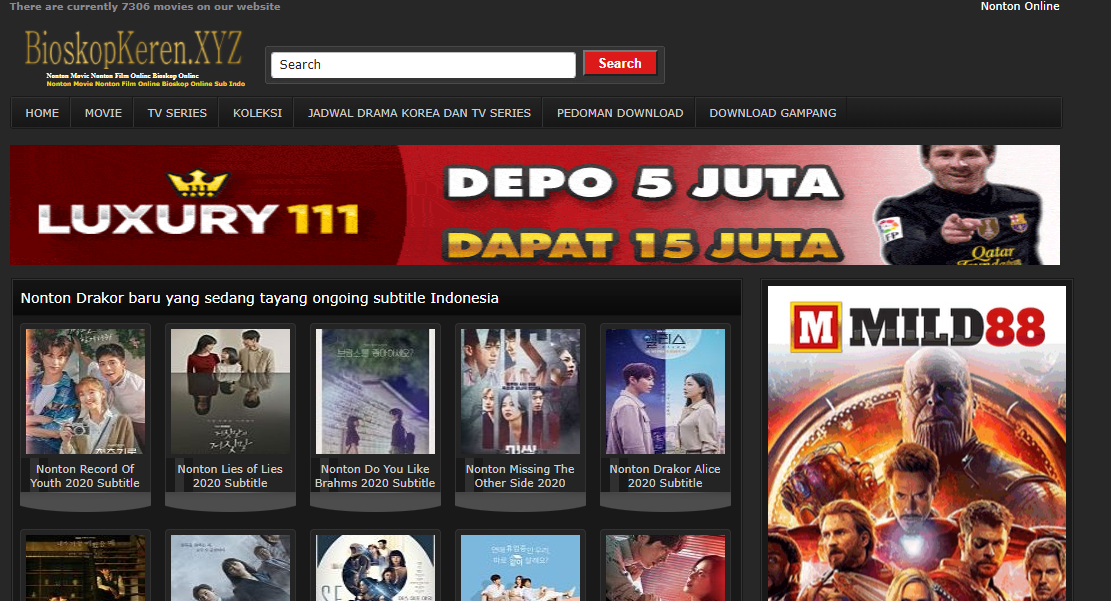The height and width of the screenshot is (601, 1111).
Task: Open the Record Of Youth poster thumbnail
Action: click(86, 391)
